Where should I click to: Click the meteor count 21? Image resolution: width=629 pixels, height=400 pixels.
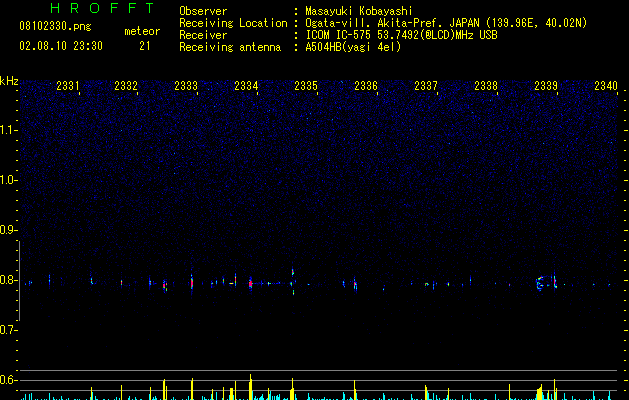point(145,46)
